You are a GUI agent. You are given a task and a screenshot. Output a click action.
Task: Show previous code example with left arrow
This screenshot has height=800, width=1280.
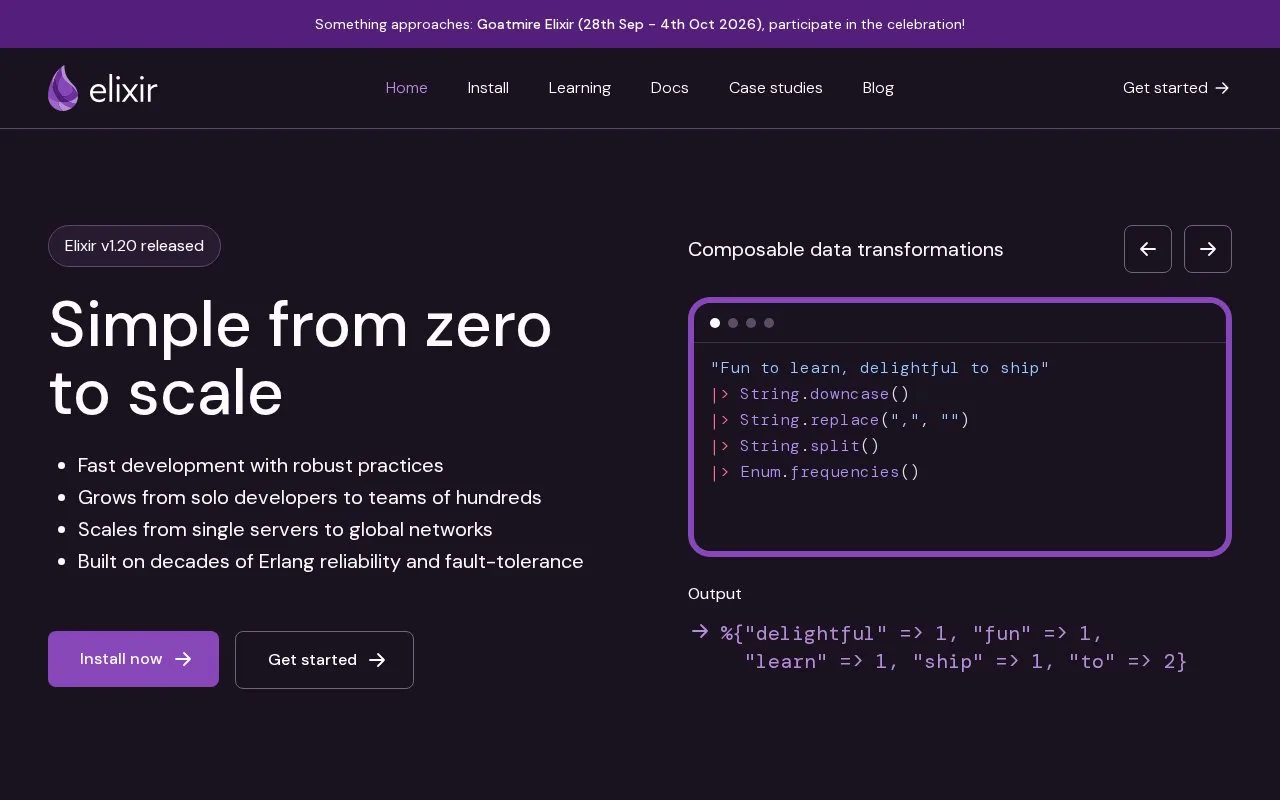1148,249
